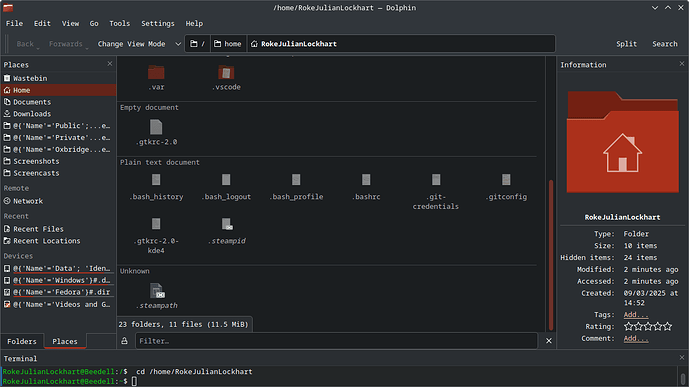Select the .gtkrc-2.0-kde4 file icon
689x387 pixels.
click(156, 224)
